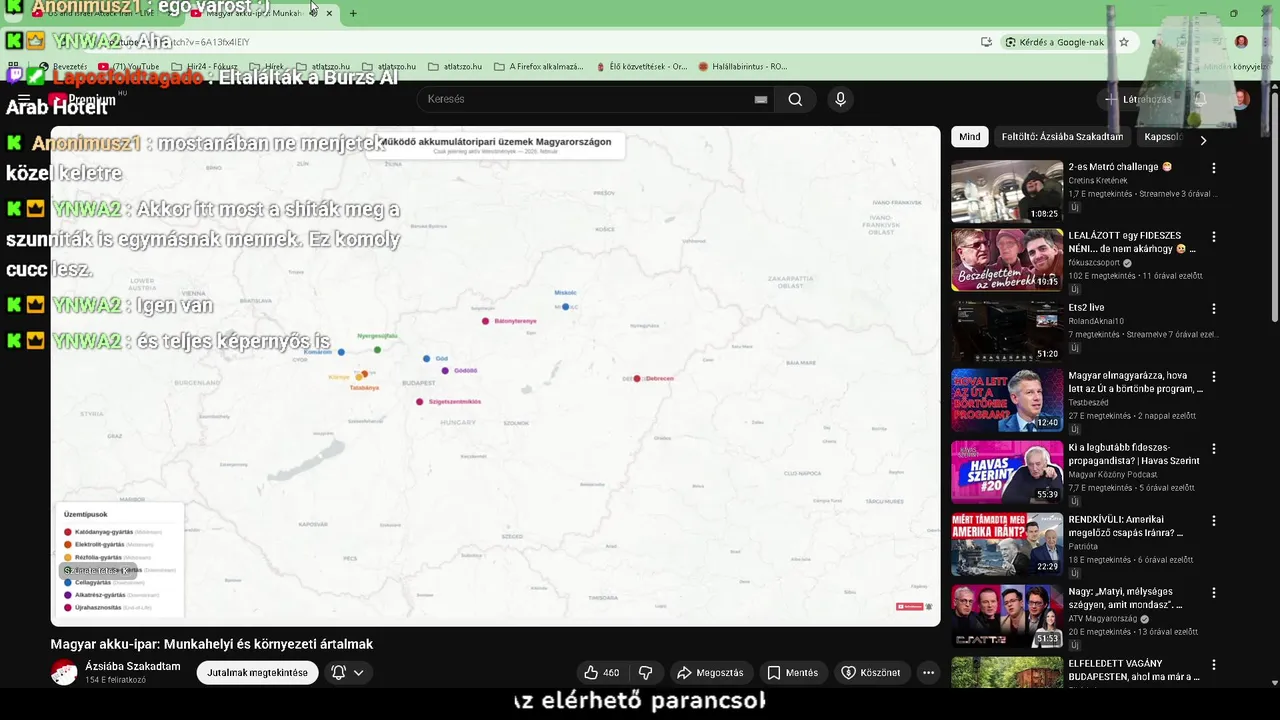Expand subscription notification dropdown chevron

pos(358,673)
